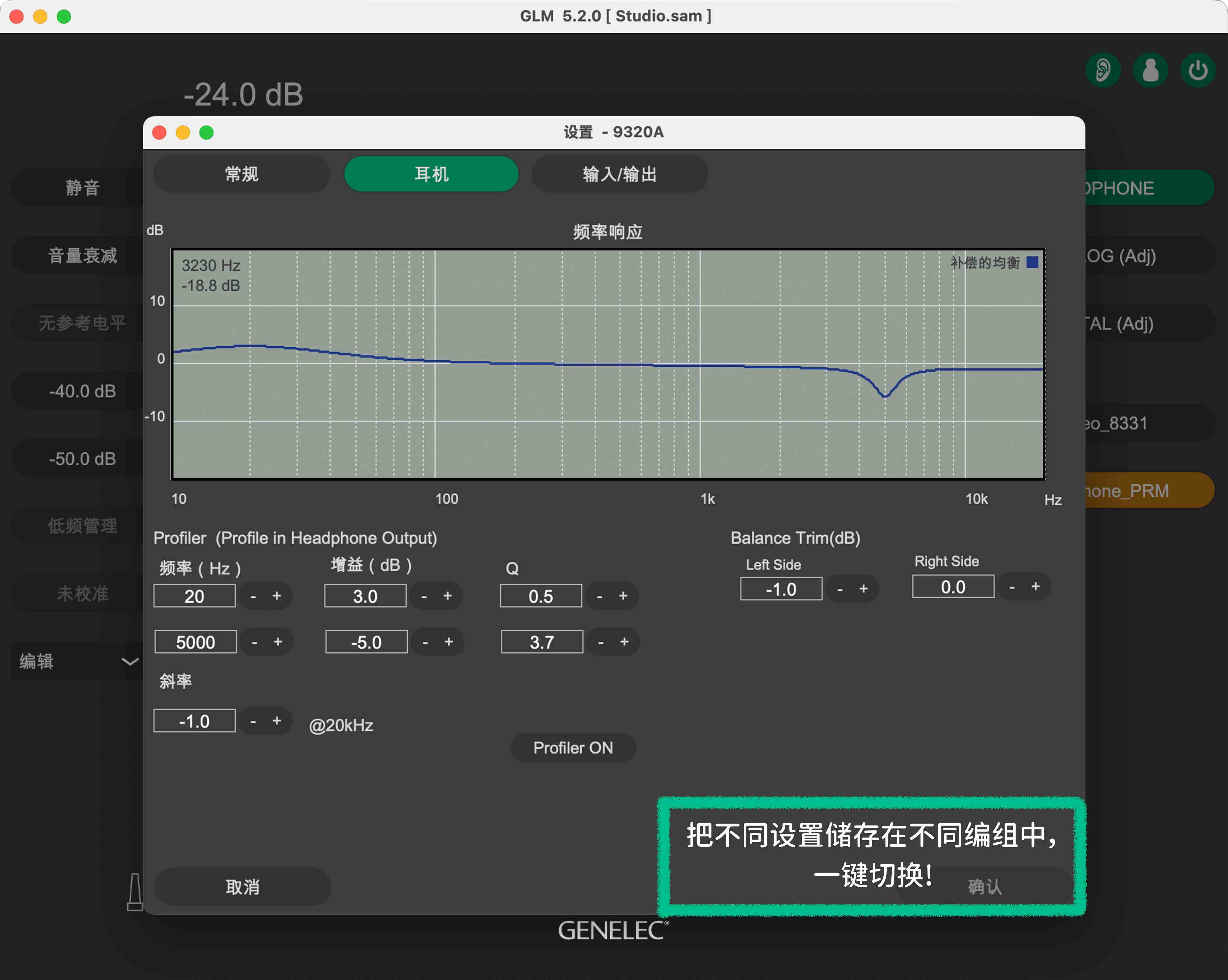Increase Left Side balance trim

864,589
